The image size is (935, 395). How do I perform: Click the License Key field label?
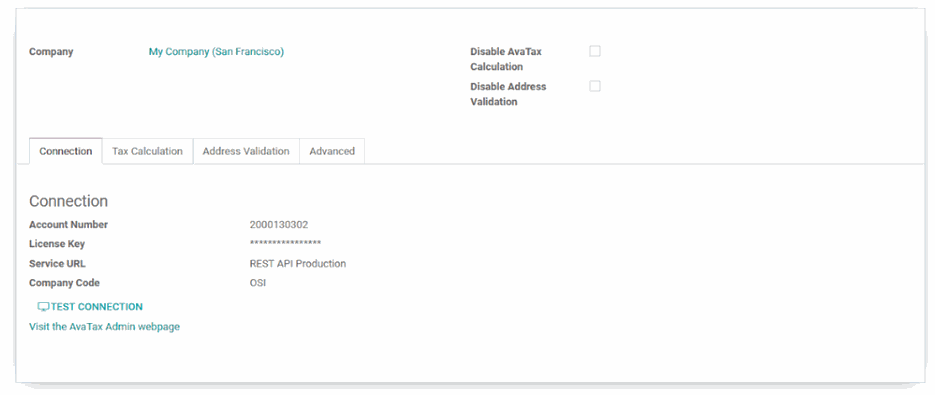click(x=57, y=244)
